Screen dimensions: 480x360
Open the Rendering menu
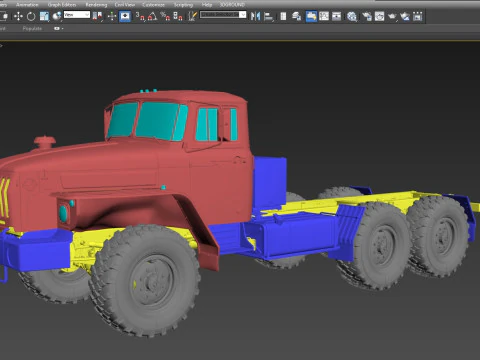[96, 4]
